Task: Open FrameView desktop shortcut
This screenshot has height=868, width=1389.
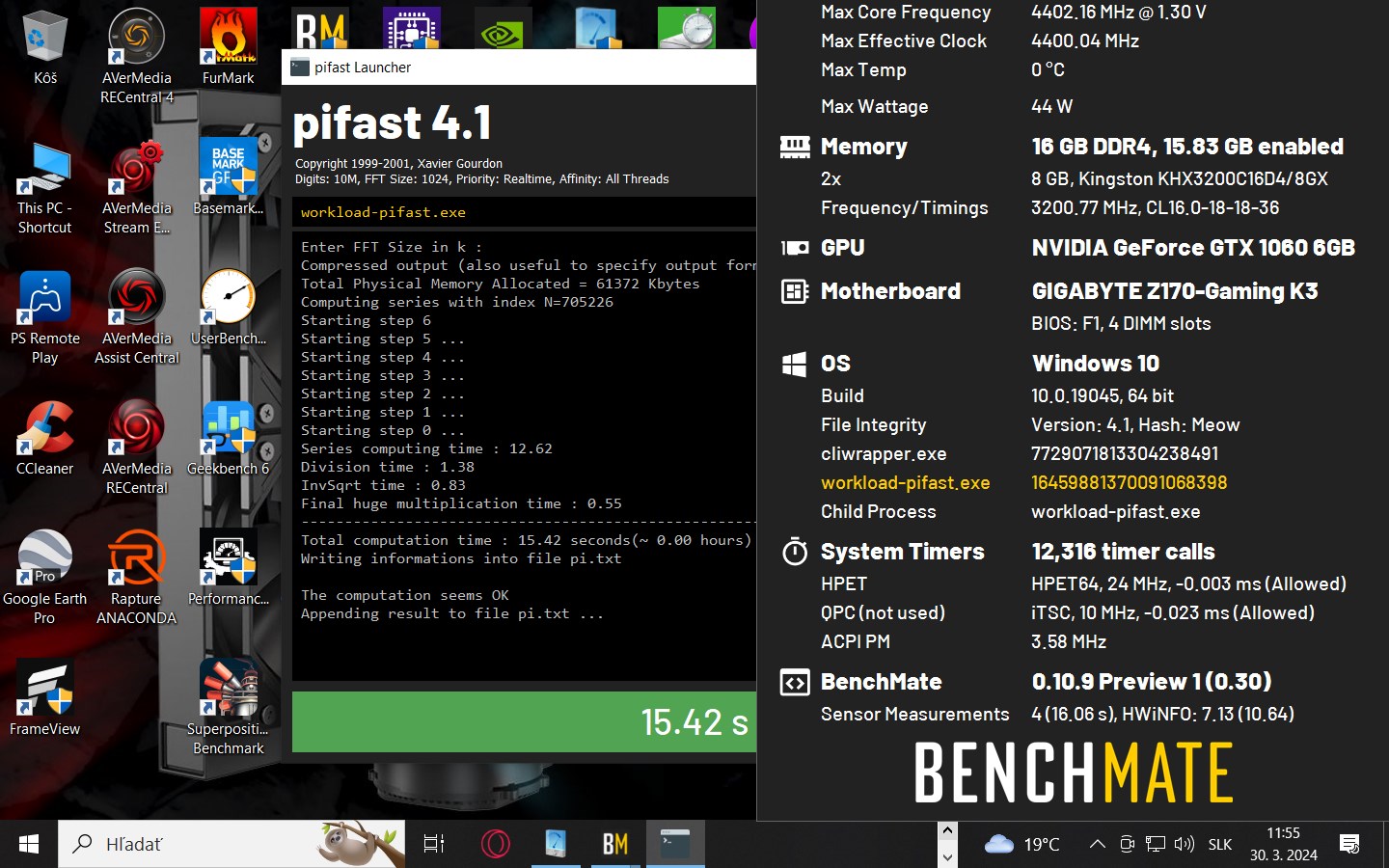Action: 44,697
